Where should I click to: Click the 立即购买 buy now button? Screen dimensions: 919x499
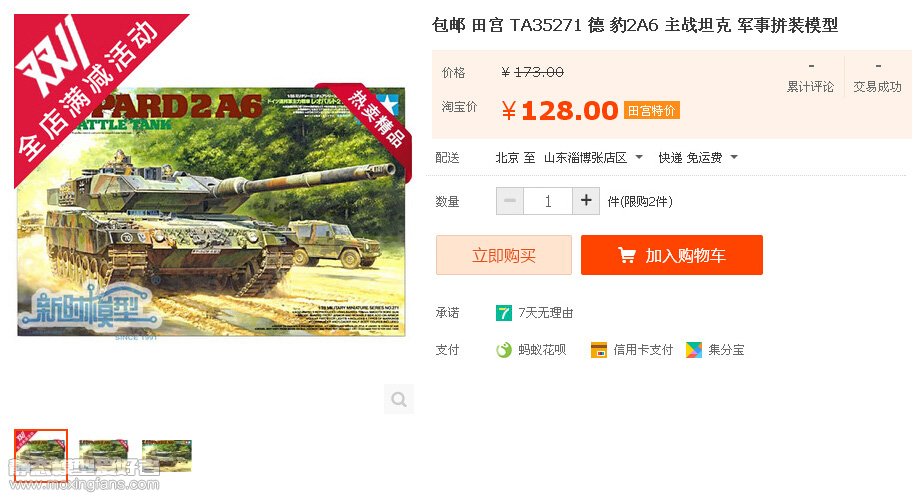(504, 255)
